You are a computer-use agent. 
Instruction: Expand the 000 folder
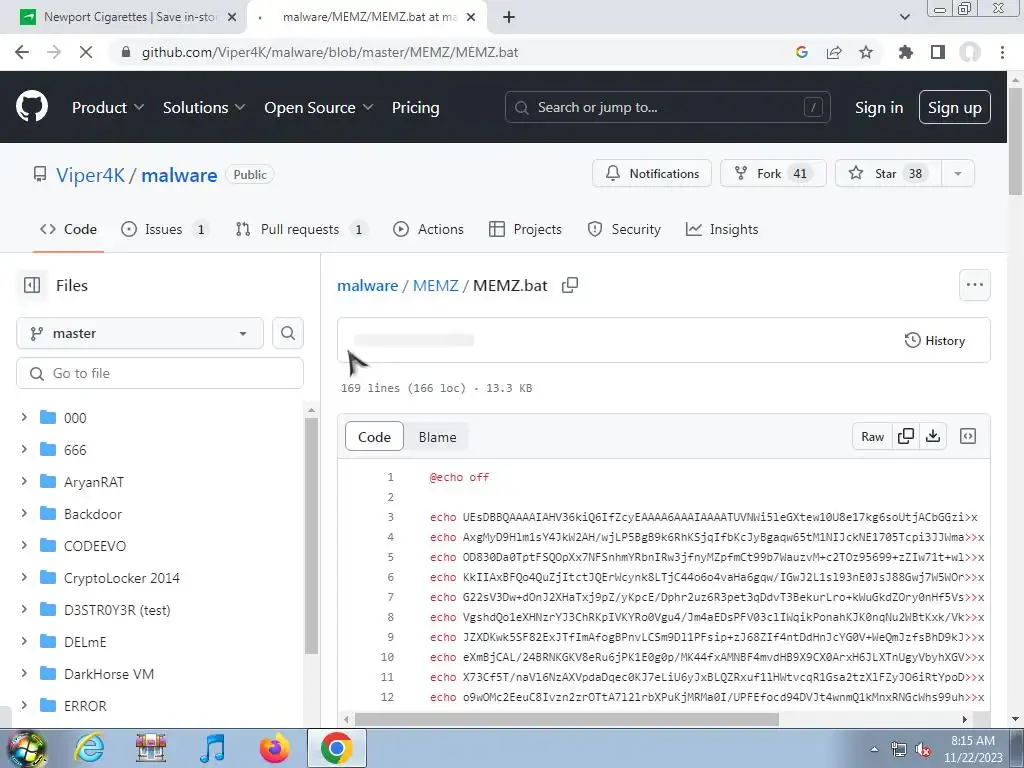24,417
